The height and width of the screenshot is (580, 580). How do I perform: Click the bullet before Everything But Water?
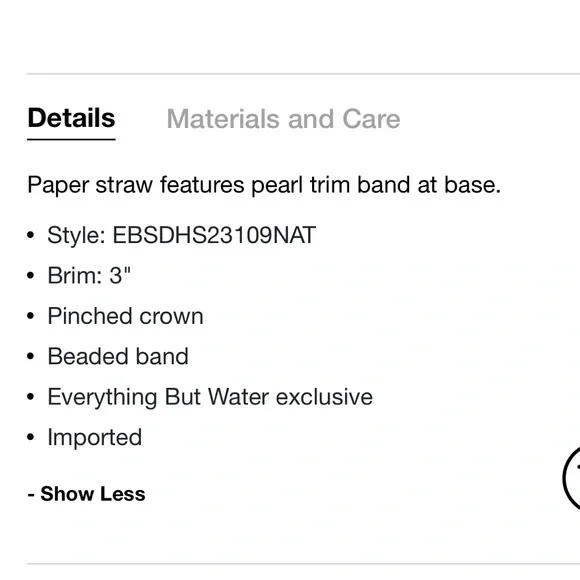point(31,397)
